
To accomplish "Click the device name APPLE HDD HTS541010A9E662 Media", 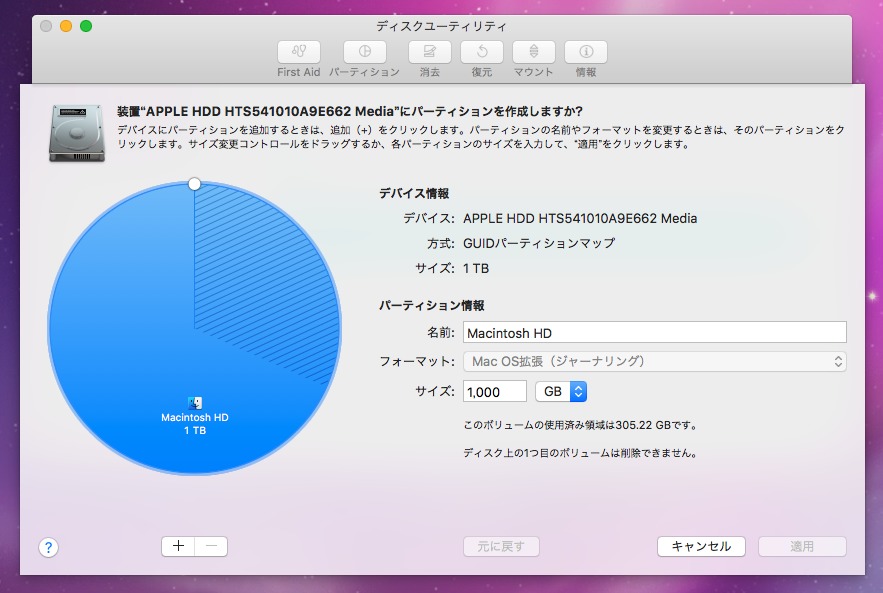I will pyautogui.click(x=580, y=219).
